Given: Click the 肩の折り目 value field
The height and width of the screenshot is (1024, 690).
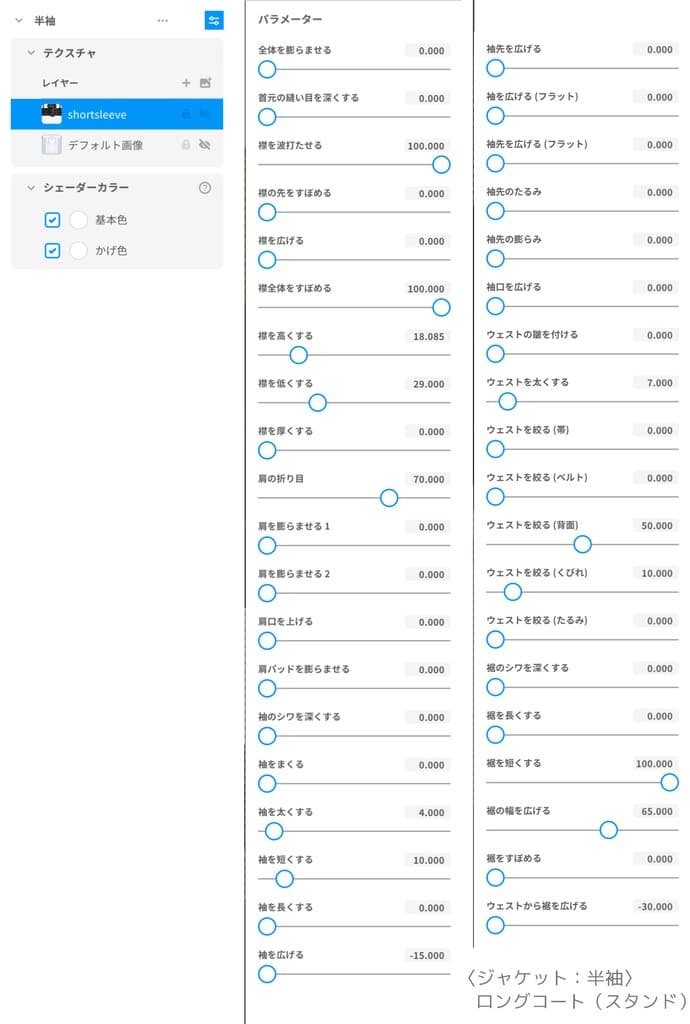Looking at the screenshot, I should (x=427, y=480).
